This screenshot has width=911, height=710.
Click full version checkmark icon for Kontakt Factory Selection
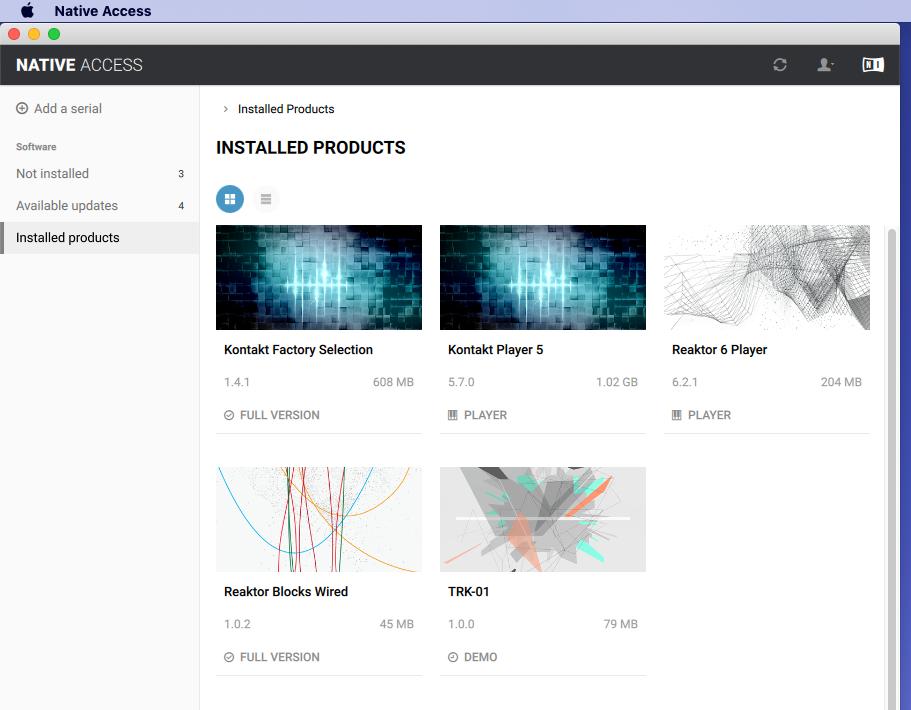click(229, 415)
